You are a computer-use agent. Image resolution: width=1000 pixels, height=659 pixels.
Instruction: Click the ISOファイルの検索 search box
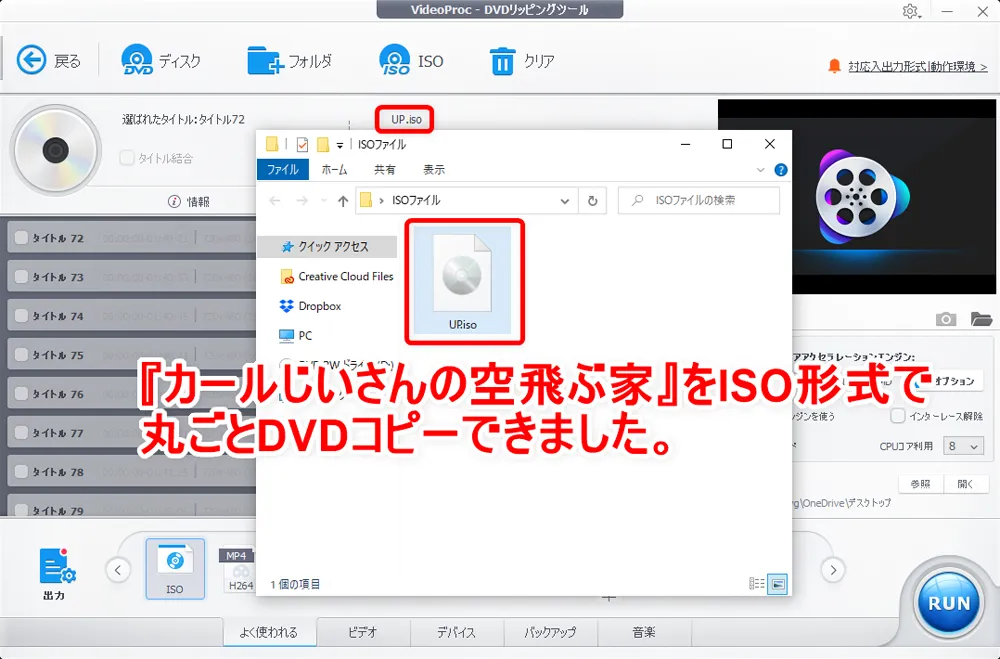(699, 200)
